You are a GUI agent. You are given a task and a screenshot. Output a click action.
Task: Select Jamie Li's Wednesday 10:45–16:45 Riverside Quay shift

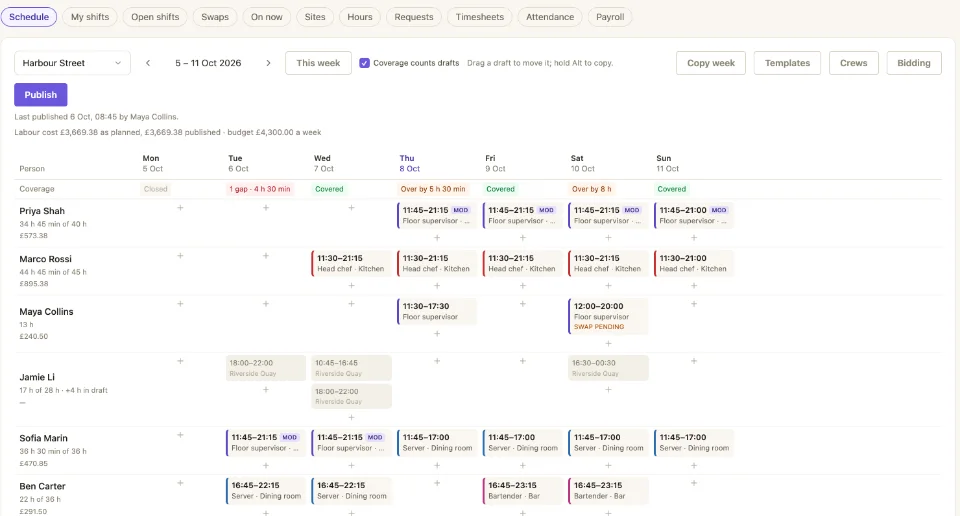coord(351,368)
